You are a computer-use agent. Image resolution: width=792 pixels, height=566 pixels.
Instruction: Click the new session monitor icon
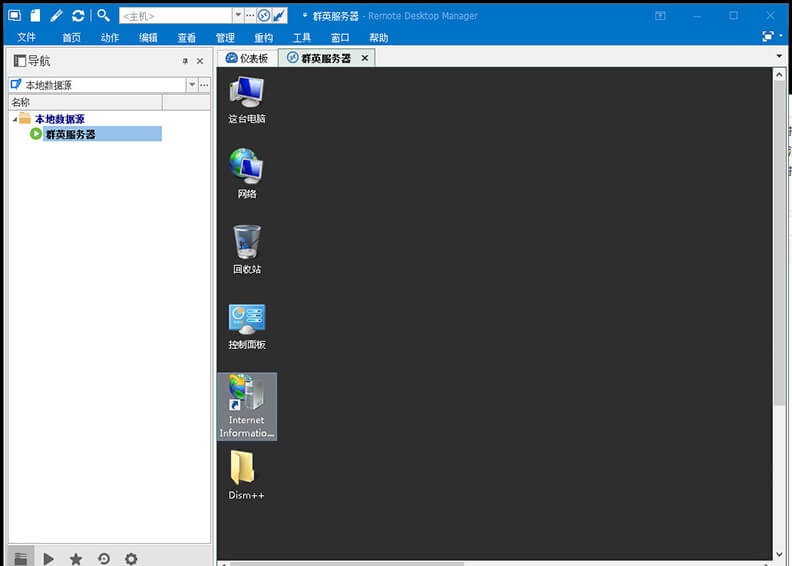coord(14,16)
